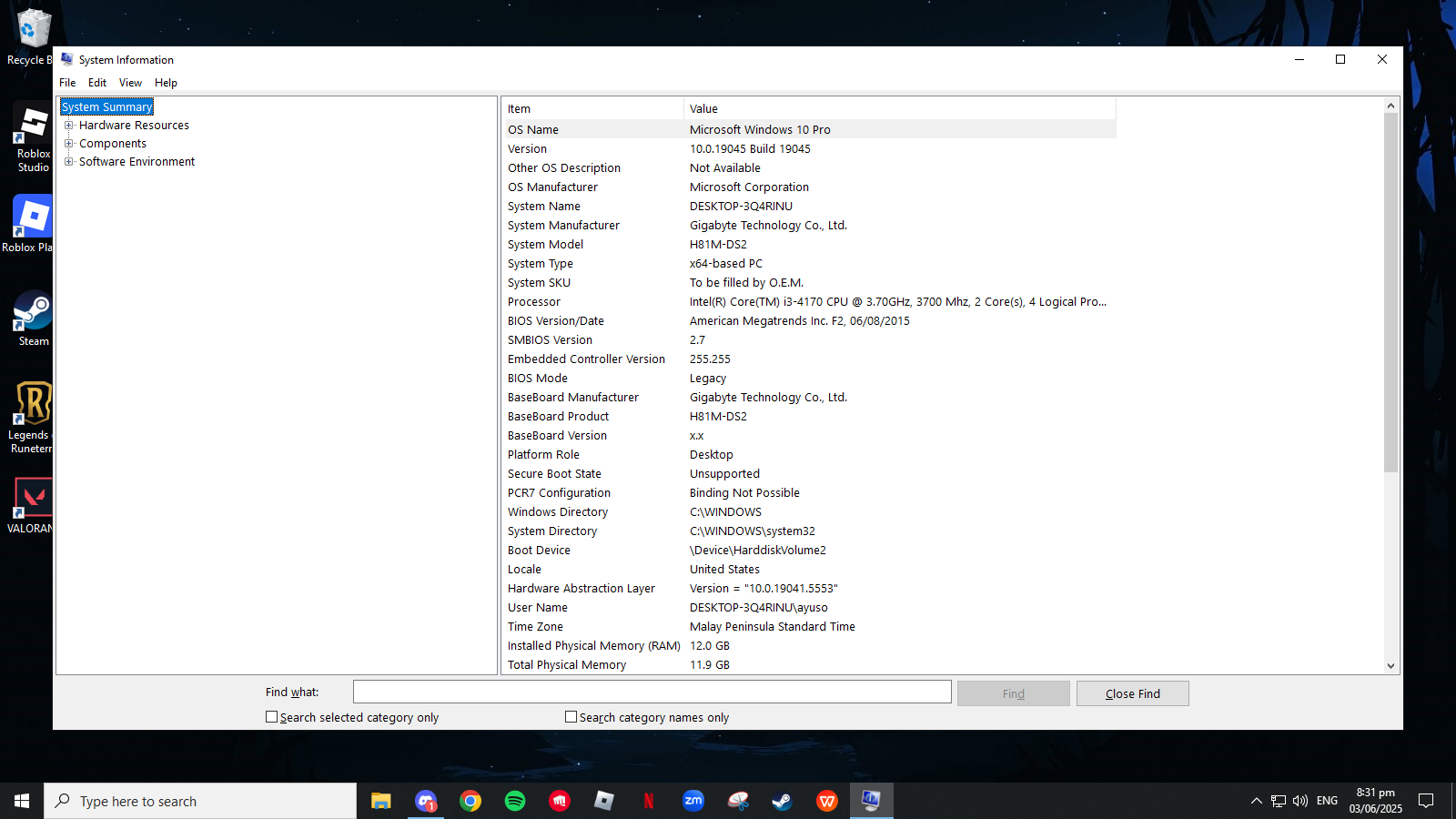Expand the Components tree node

coord(68,144)
